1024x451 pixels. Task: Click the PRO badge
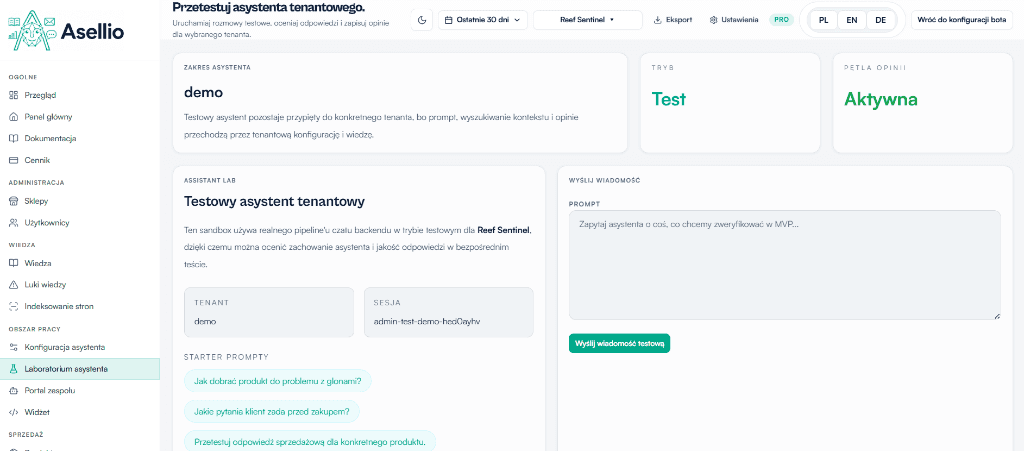(781, 20)
